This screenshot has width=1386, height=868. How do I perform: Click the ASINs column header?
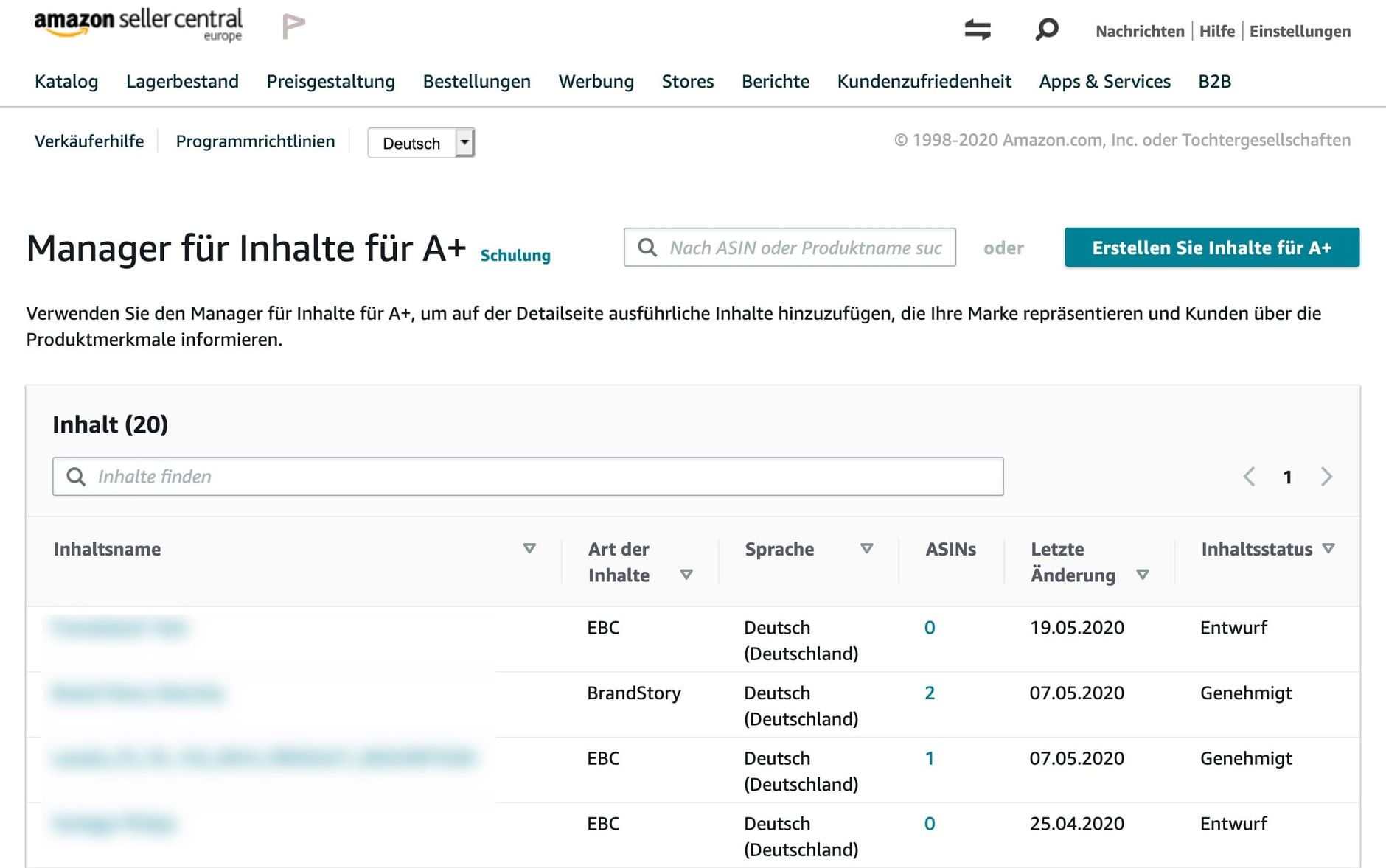tap(950, 549)
